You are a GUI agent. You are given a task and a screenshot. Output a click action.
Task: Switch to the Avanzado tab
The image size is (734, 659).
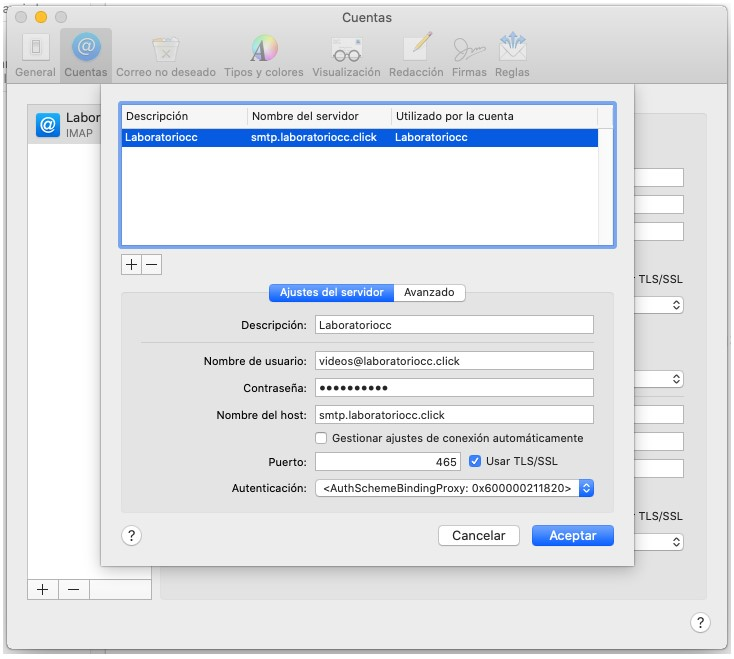429,293
